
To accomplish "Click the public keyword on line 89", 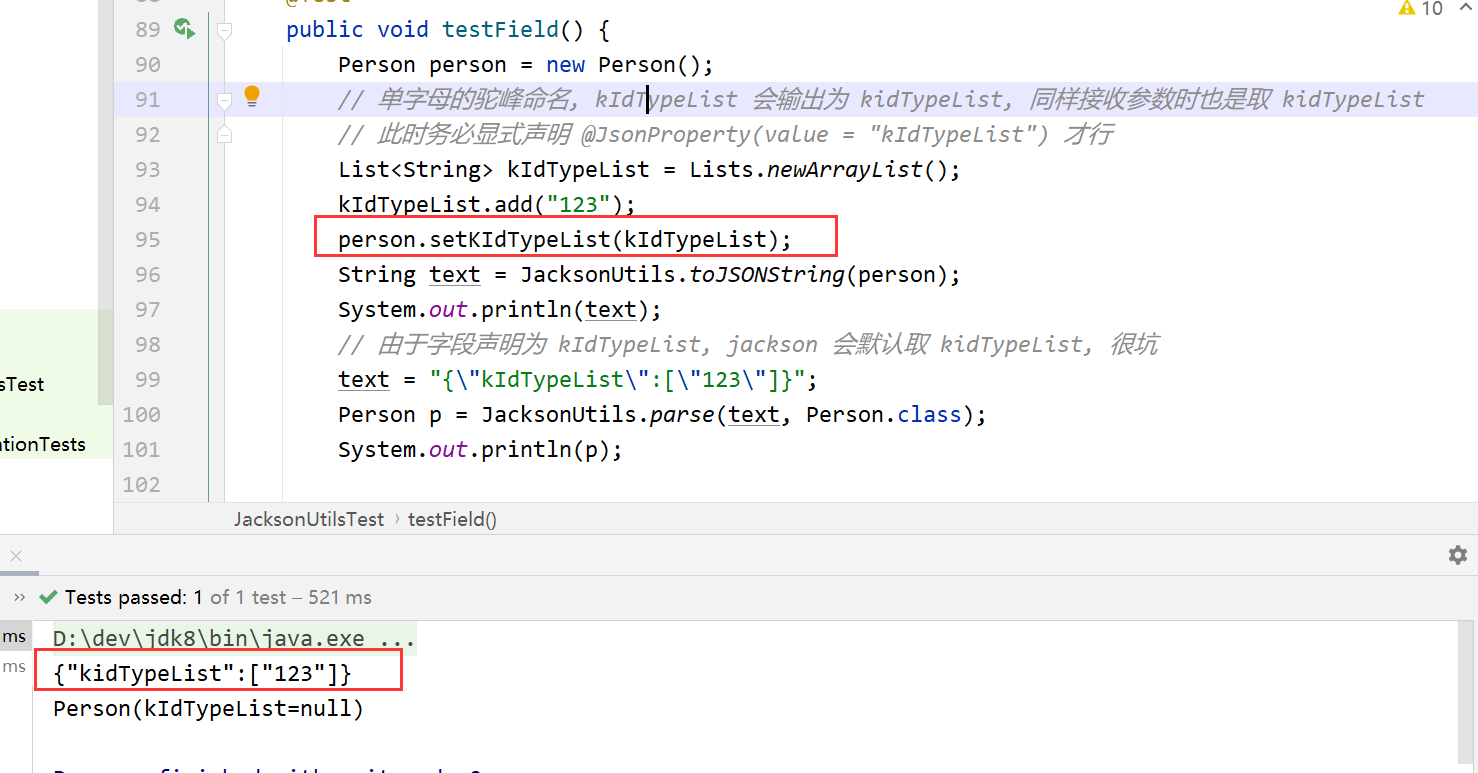I will click(x=325, y=29).
